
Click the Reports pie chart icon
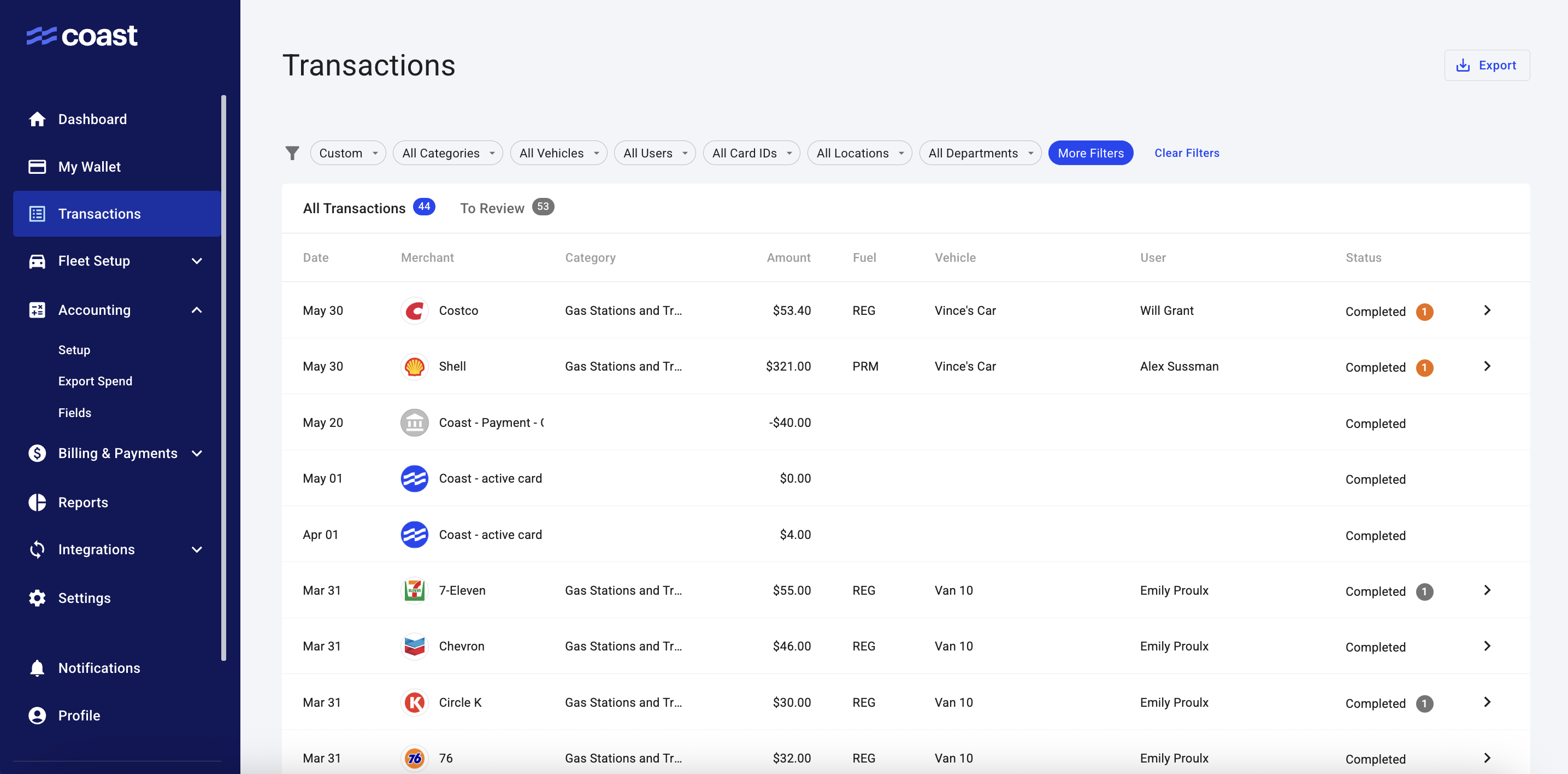pos(37,502)
